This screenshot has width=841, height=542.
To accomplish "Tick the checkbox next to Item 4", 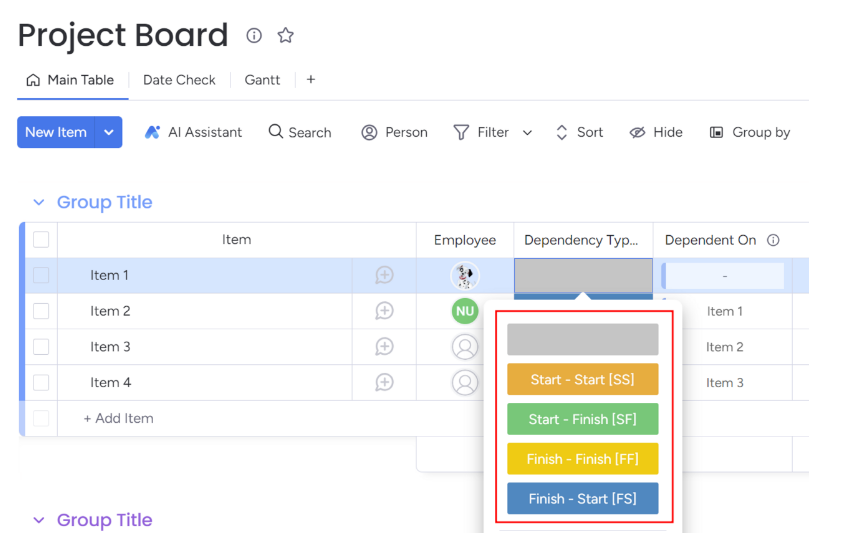I will pyautogui.click(x=41, y=383).
